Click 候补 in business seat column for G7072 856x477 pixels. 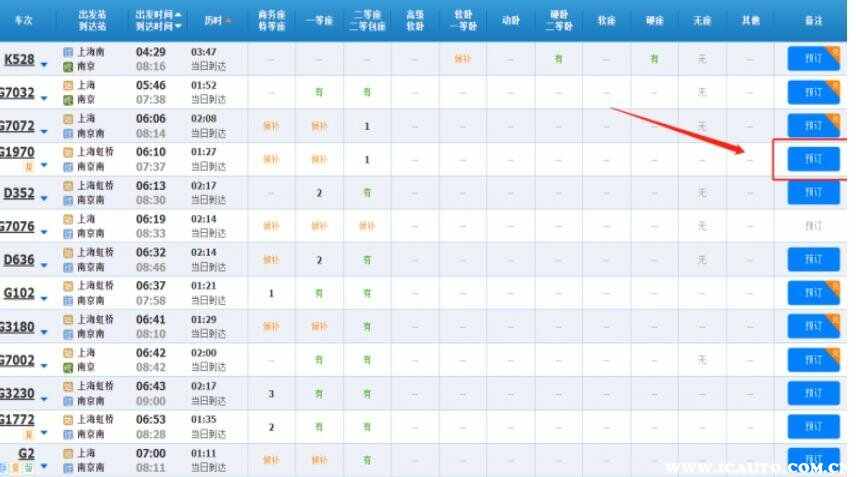(271, 126)
